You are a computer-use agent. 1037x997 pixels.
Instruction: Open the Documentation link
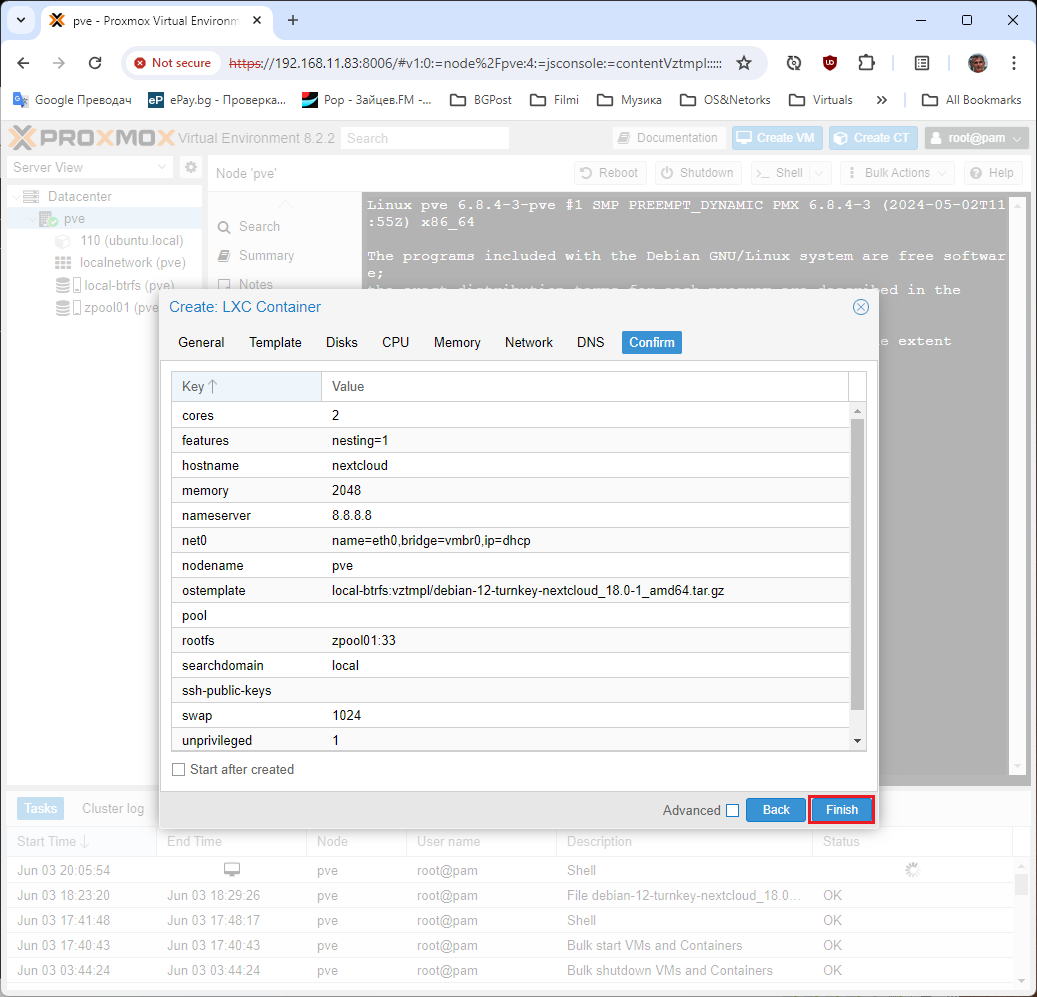click(668, 138)
